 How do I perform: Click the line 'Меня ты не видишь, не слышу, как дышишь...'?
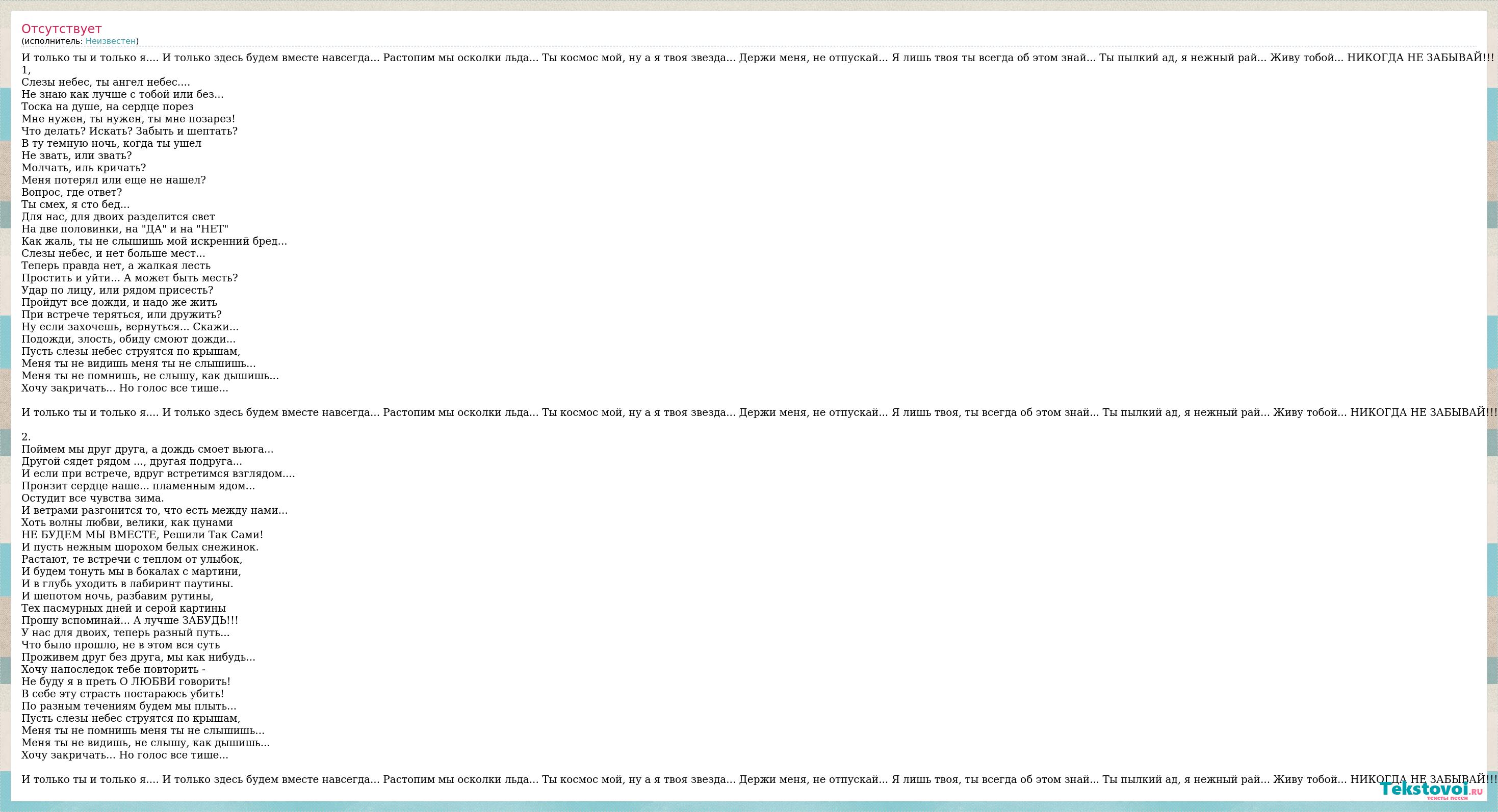coord(146,743)
